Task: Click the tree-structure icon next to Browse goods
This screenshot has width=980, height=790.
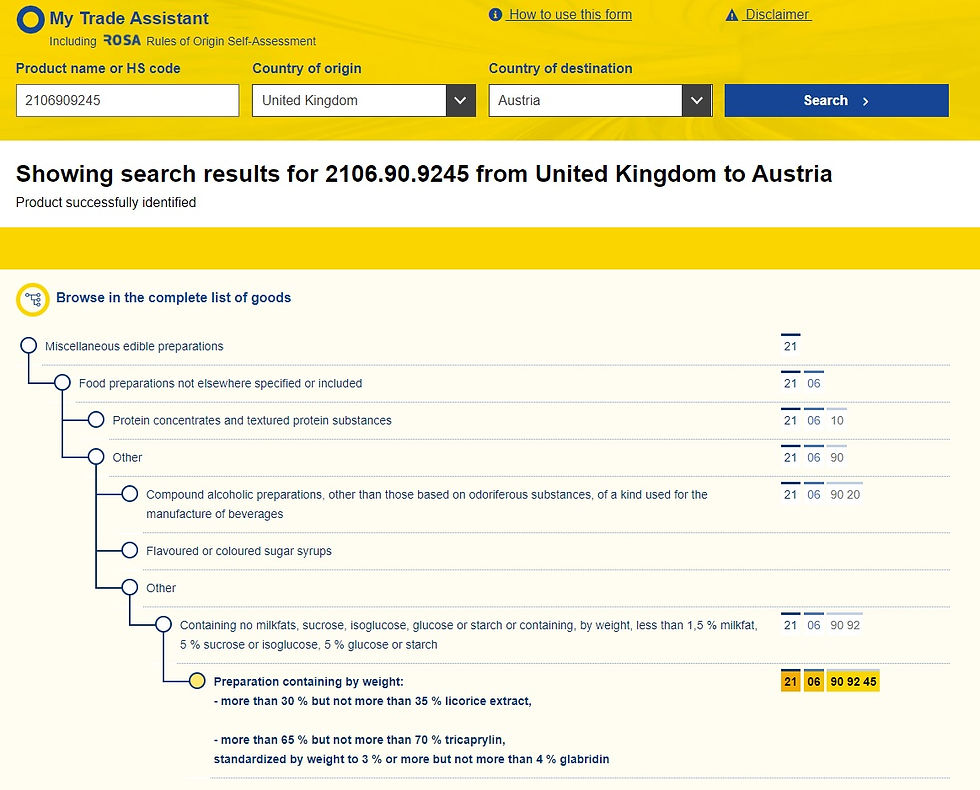Action: point(32,299)
